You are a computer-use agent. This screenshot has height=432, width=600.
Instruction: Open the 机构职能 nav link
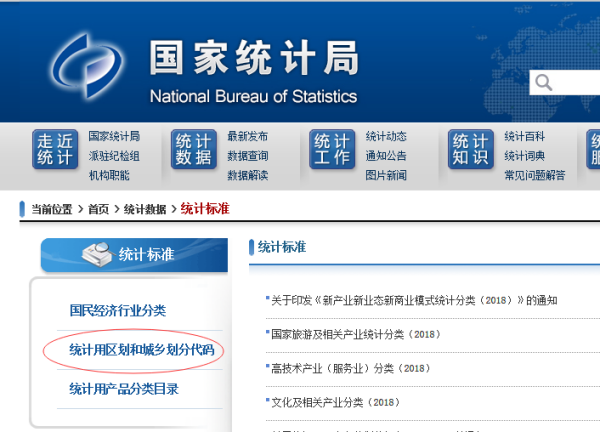(x=109, y=175)
